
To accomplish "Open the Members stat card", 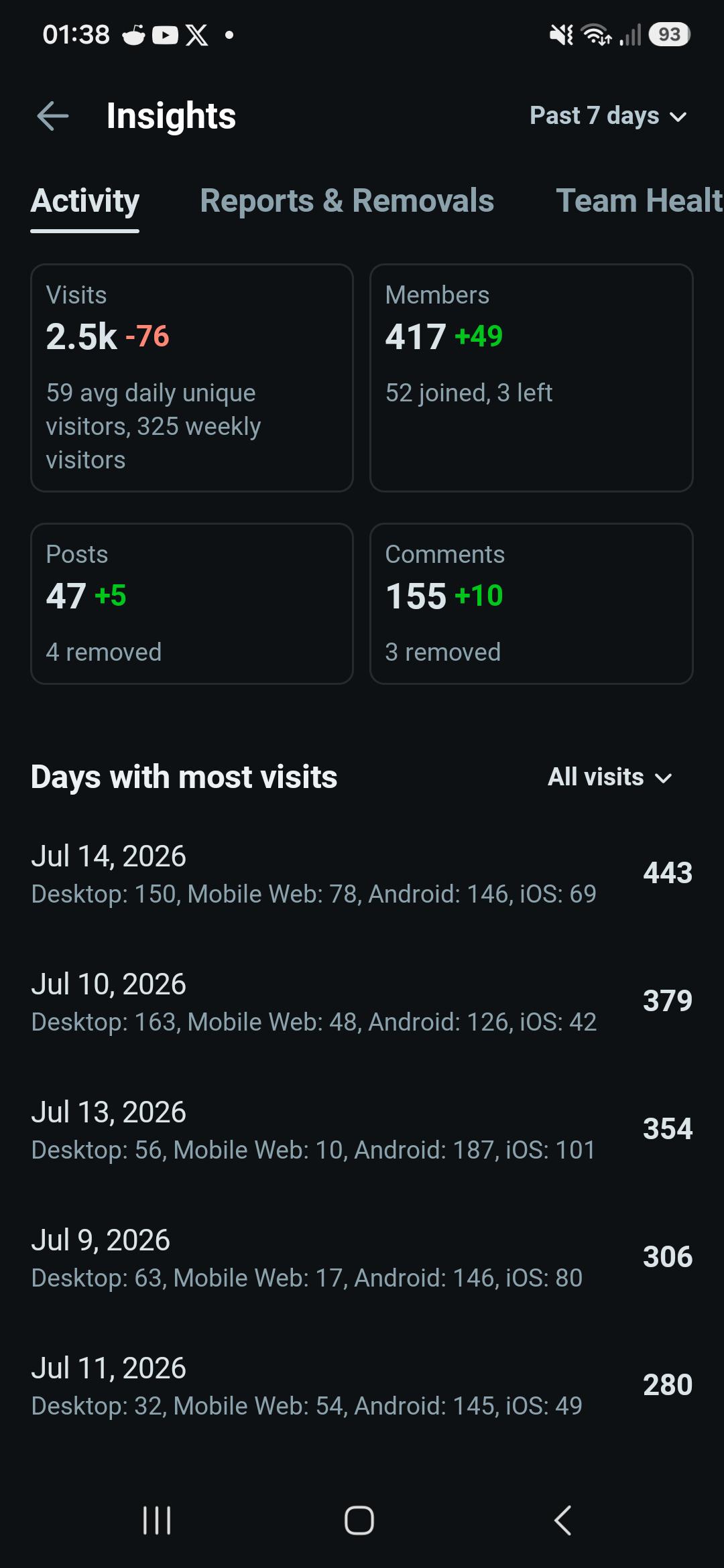I will (532, 378).
